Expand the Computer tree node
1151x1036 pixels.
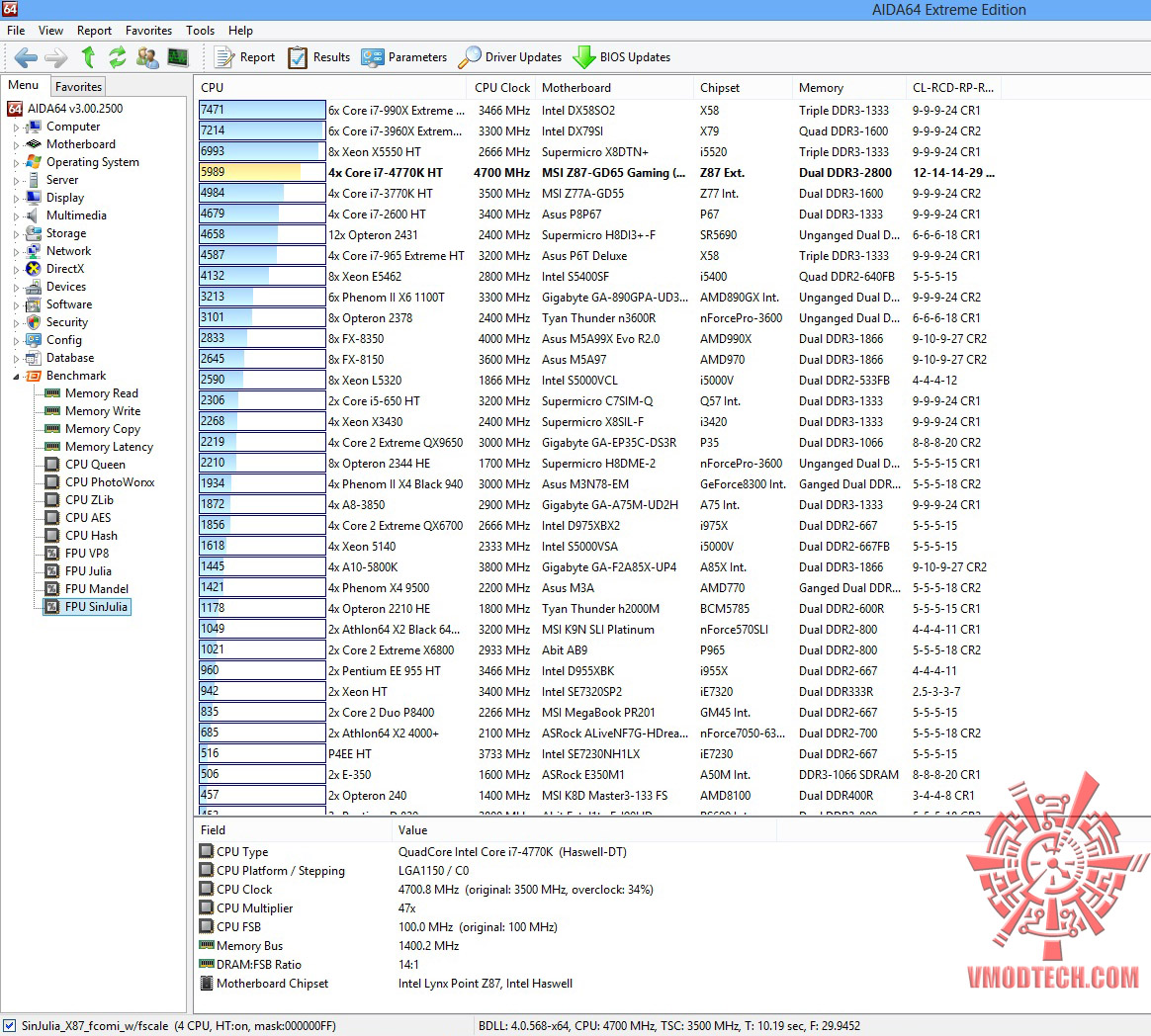[16, 128]
